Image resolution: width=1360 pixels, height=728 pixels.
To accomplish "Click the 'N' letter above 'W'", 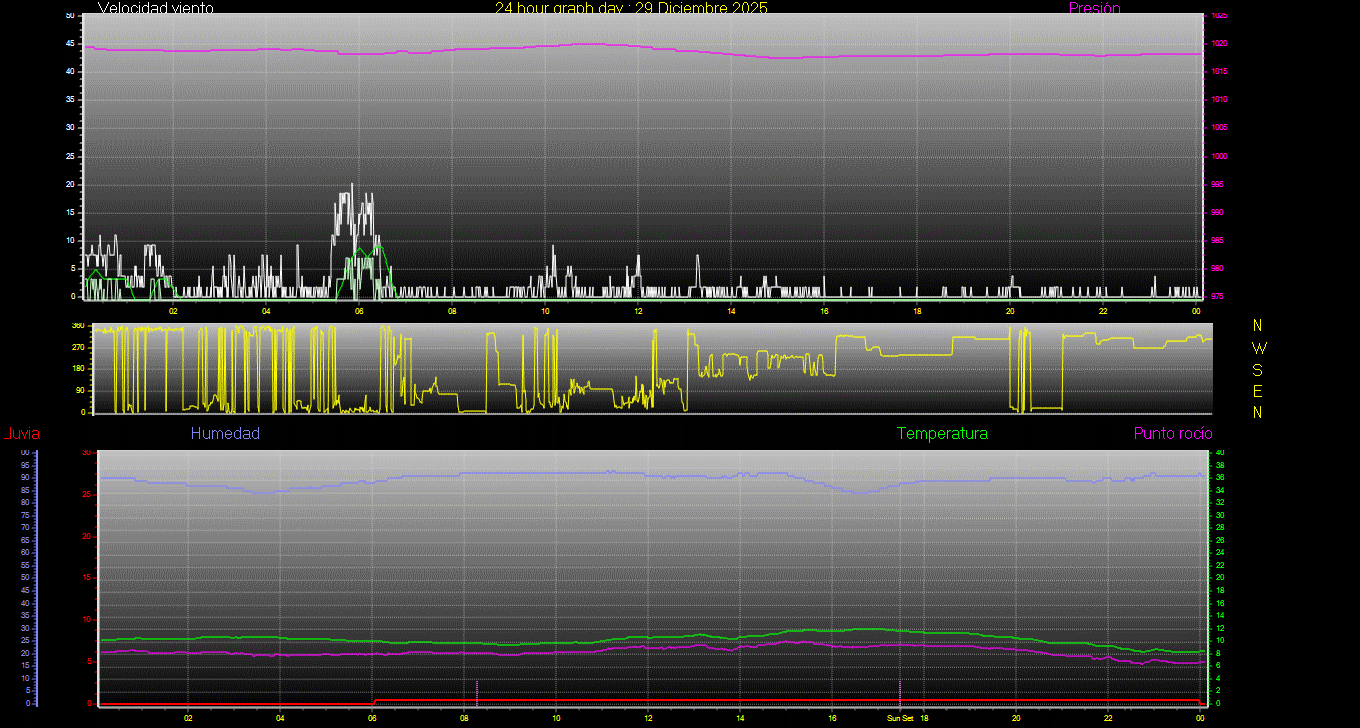I will [1258, 326].
